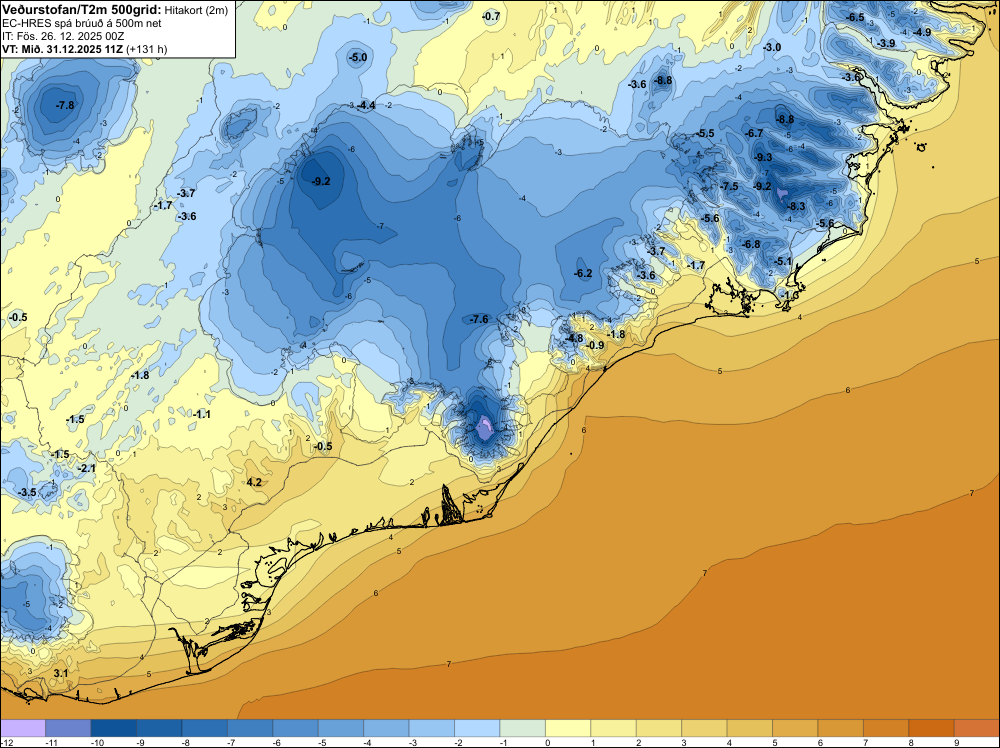This screenshot has height=748, width=1000.
Task: Click the -3.0 temperature label on map
Action: 772,47
